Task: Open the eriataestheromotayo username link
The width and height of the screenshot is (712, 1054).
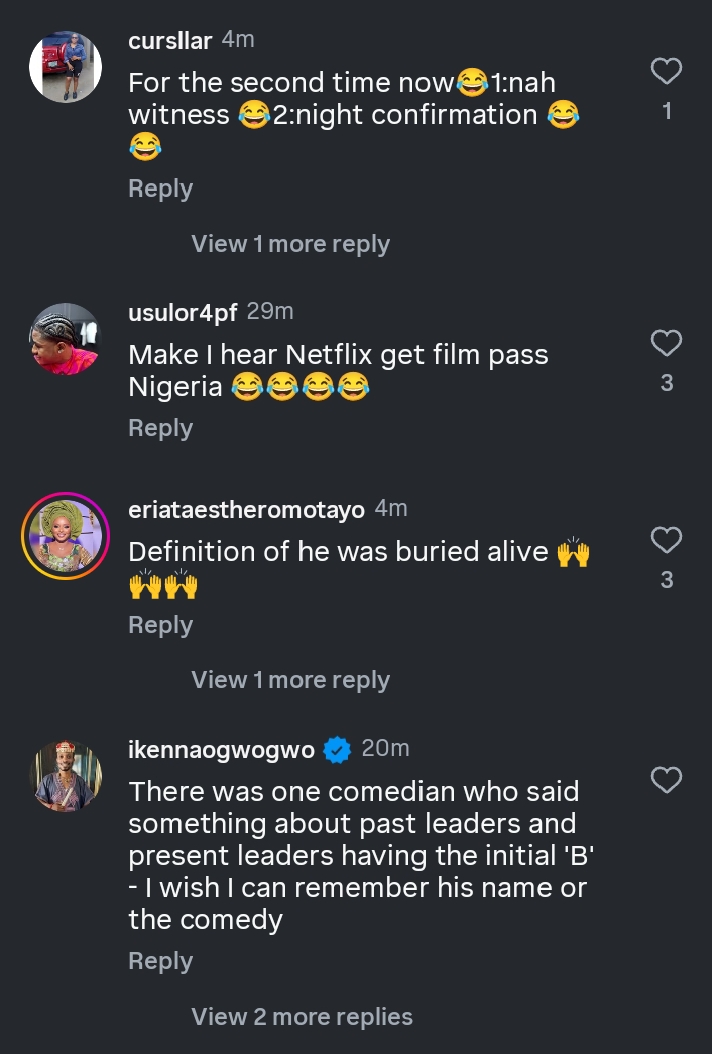Action: tap(246, 510)
